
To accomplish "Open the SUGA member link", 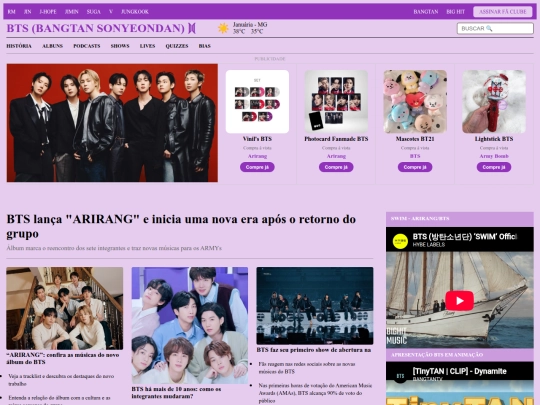I will click(x=94, y=12).
